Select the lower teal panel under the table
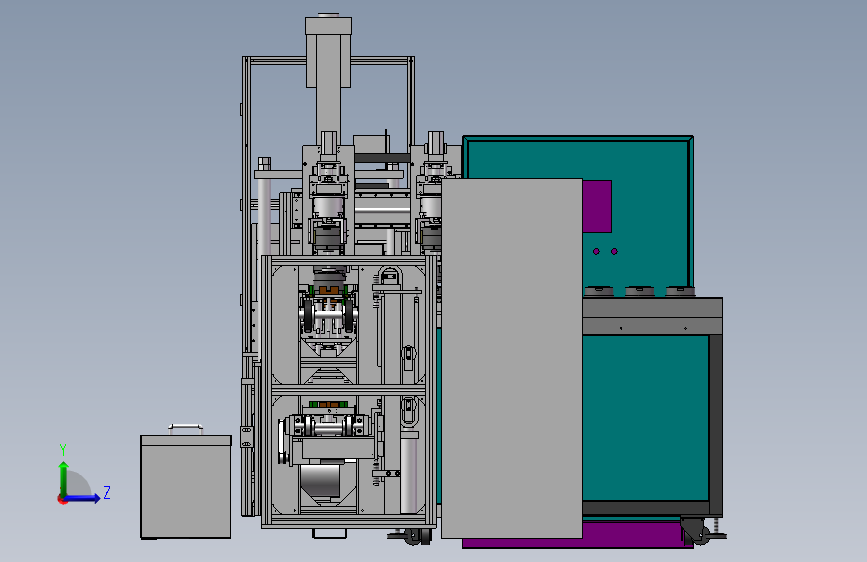Viewport: 867px width, 562px height. click(645, 418)
